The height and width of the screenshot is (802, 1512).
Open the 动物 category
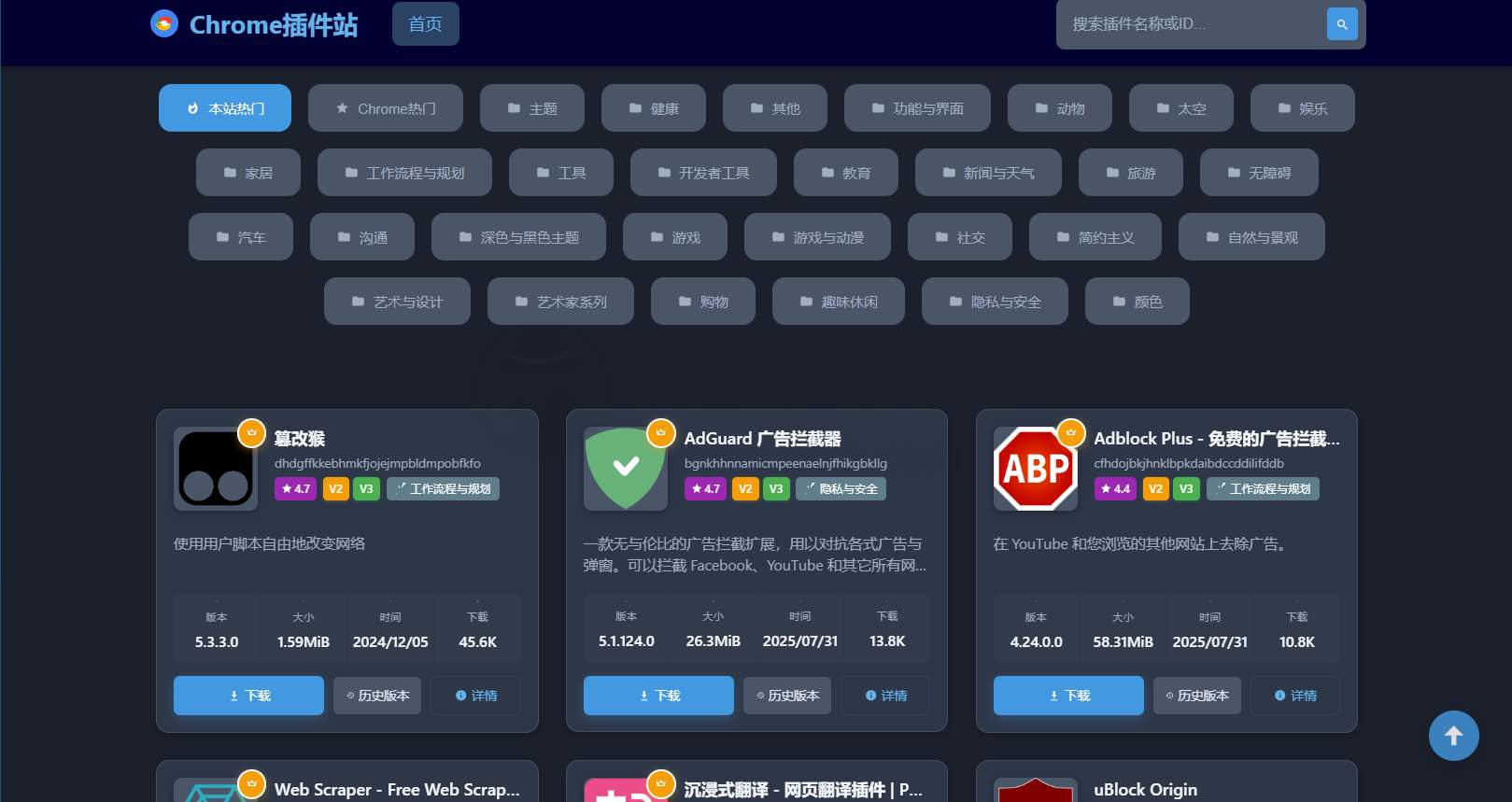(1060, 108)
